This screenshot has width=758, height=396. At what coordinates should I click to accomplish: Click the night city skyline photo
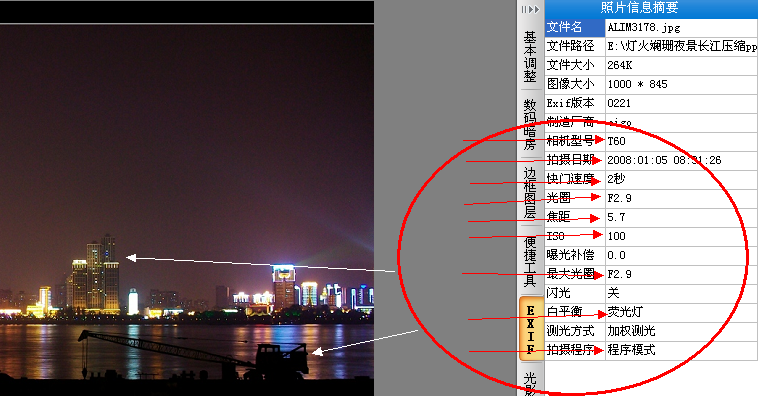(x=187, y=203)
